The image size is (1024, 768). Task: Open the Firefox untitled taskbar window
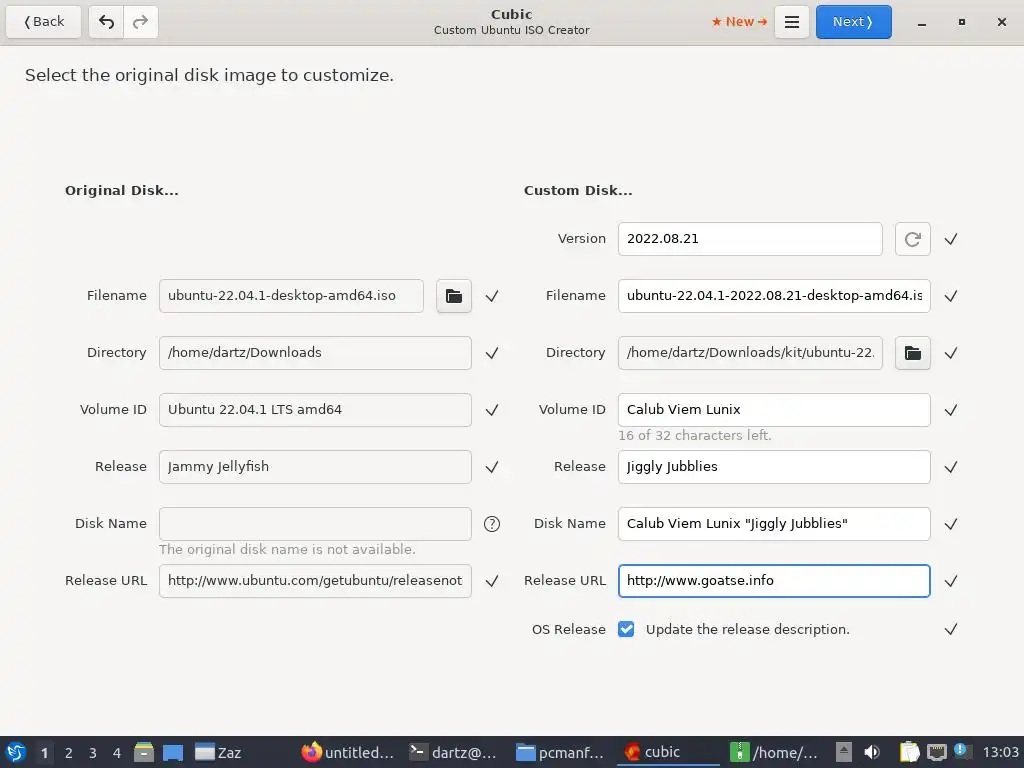[x=348, y=752]
